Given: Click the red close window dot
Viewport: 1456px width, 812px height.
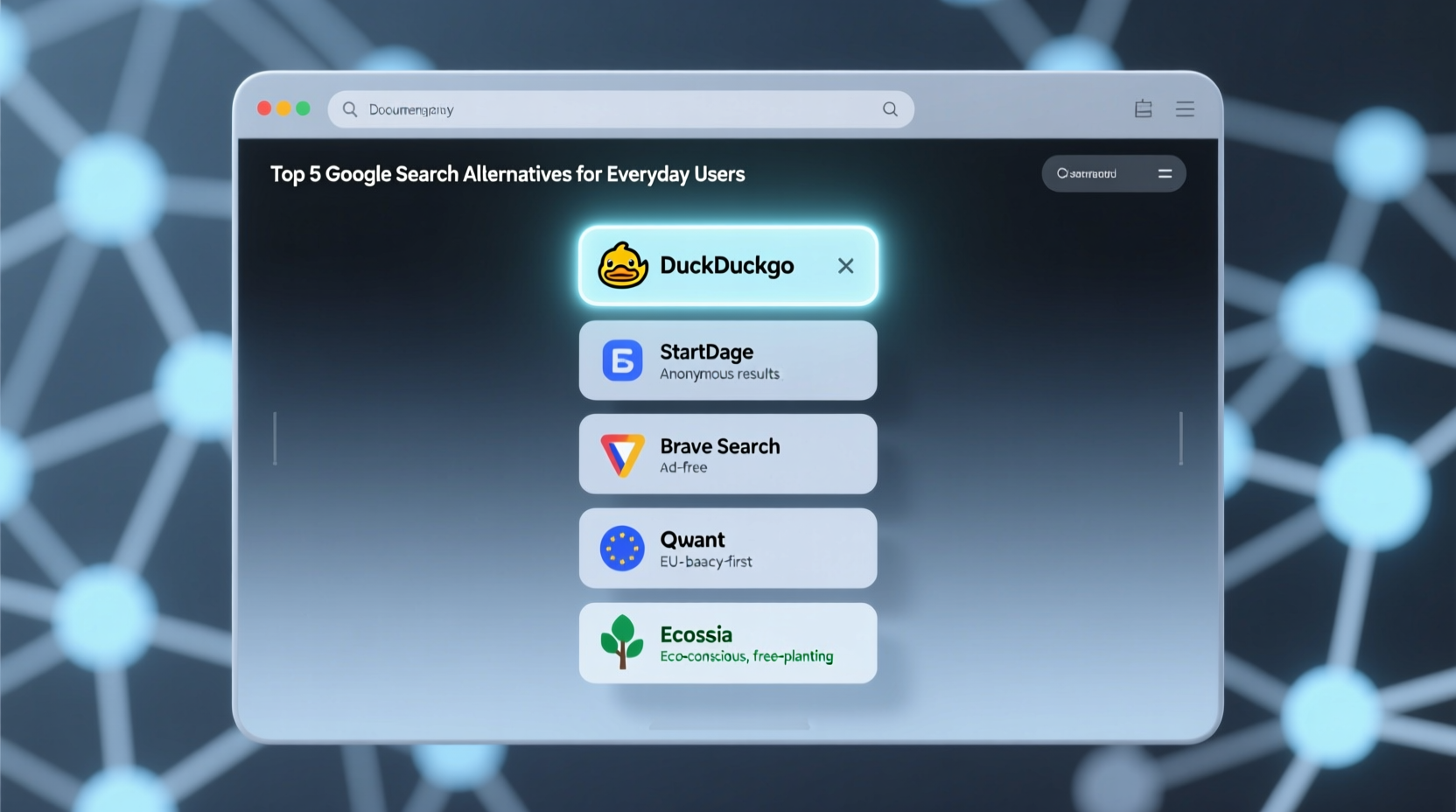Looking at the screenshot, I should click(264, 108).
